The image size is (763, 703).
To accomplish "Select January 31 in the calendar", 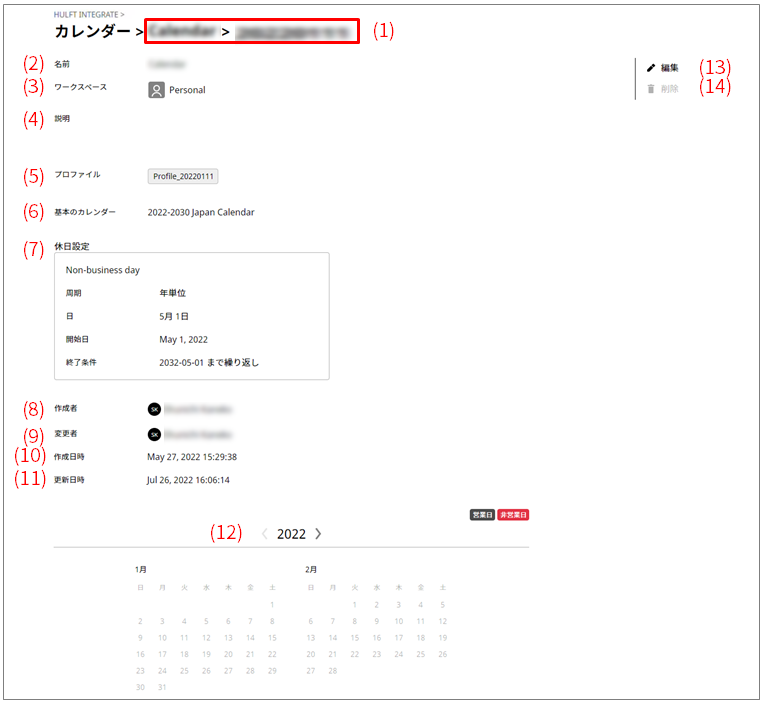I will click(162, 687).
